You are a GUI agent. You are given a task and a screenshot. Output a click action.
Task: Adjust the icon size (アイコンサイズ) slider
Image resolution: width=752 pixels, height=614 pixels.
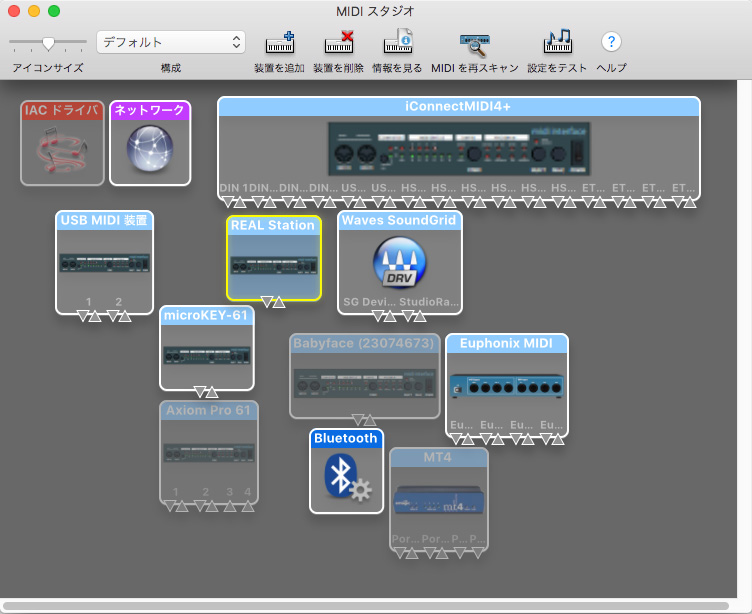(x=48, y=43)
